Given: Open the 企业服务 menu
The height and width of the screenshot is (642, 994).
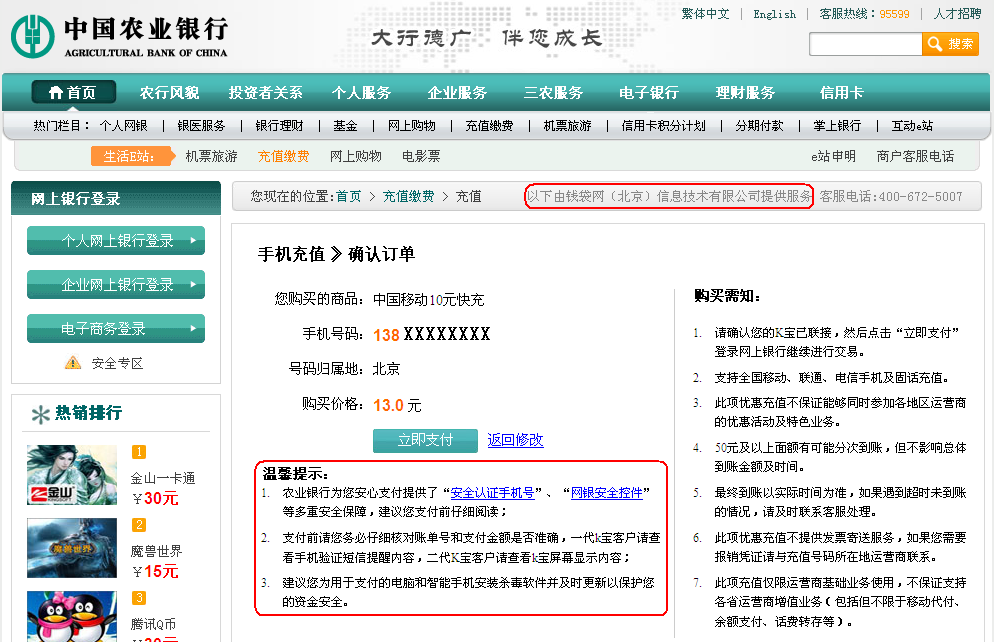Looking at the screenshot, I should click(457, 93).
